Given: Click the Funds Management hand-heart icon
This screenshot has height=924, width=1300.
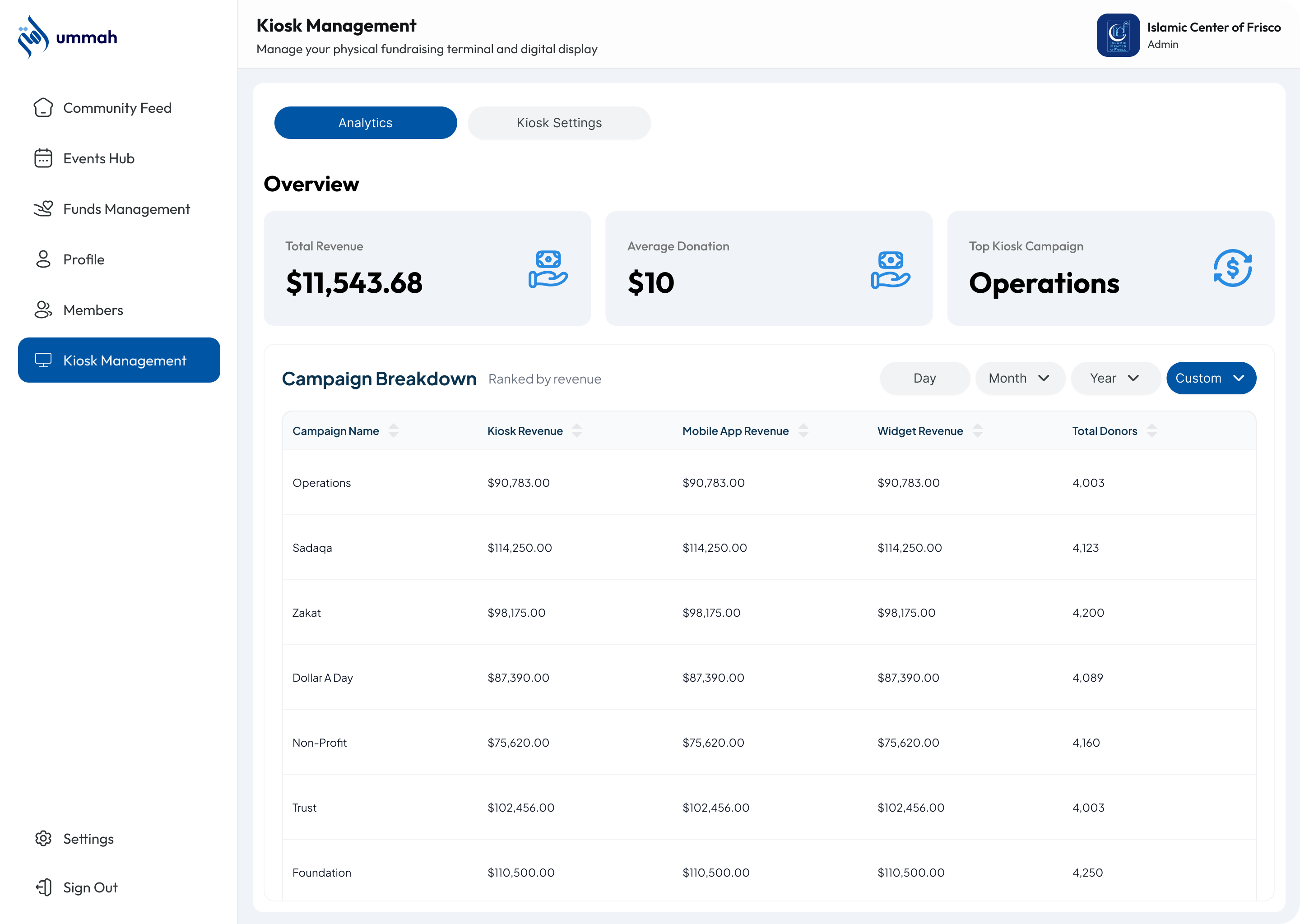Looking at the screenshot, I should (43, 209).
